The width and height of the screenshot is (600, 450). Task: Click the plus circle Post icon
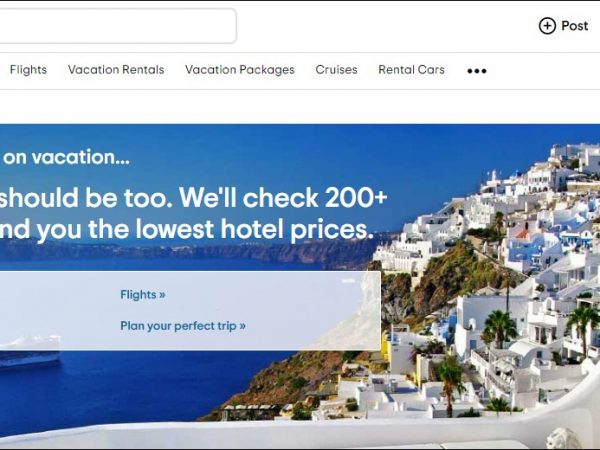(547, 26)
